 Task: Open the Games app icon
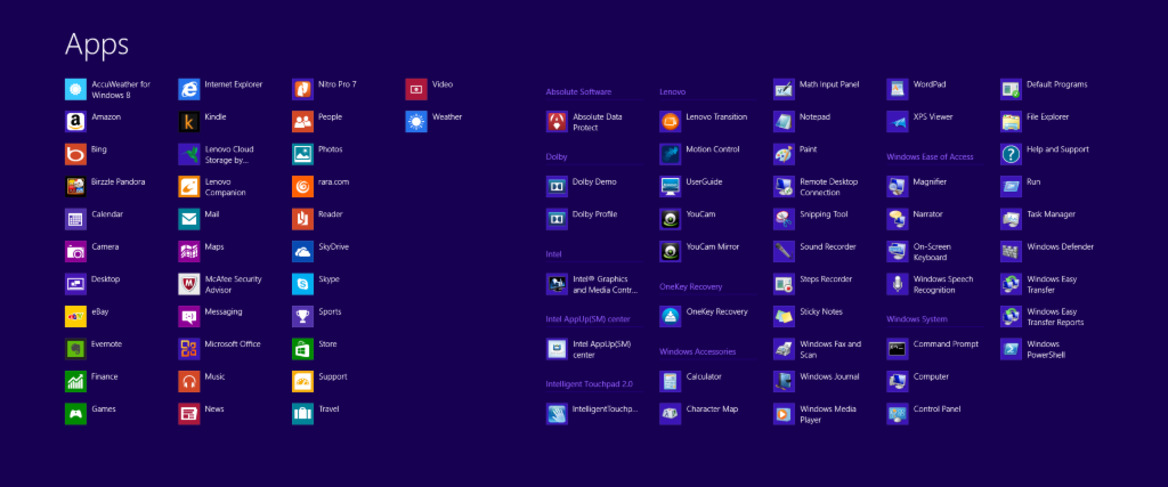point(75,413)
